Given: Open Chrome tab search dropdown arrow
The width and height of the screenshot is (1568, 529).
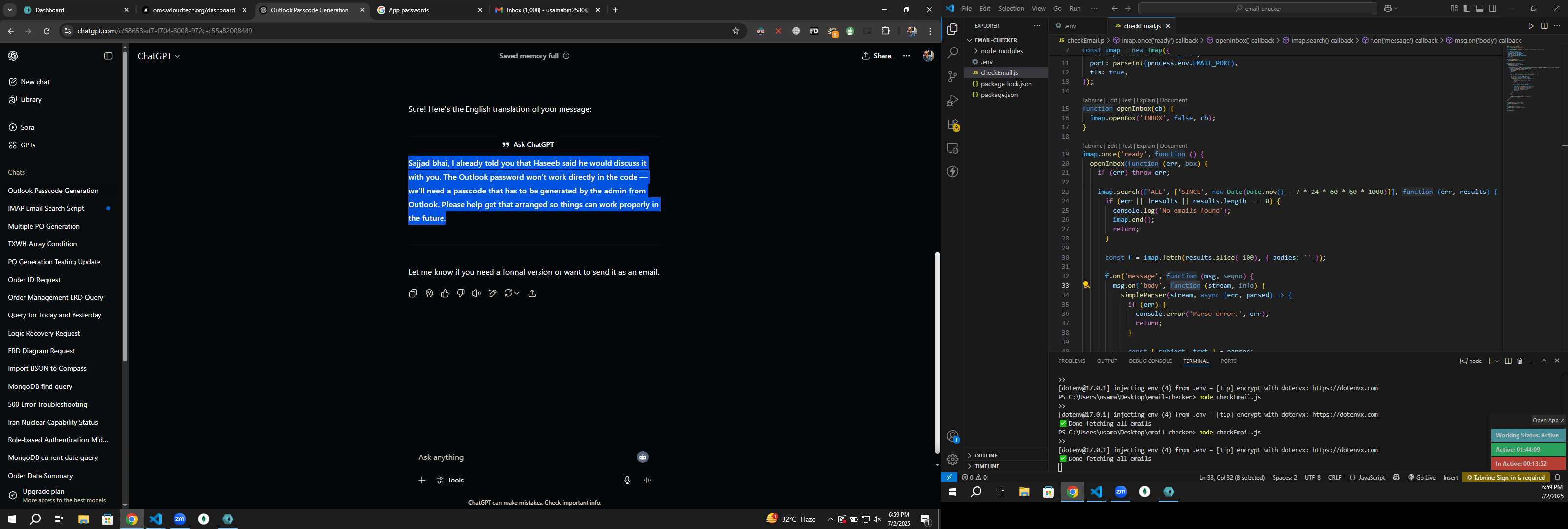Looking at the screenshot, I should click(x=10, y=10).
